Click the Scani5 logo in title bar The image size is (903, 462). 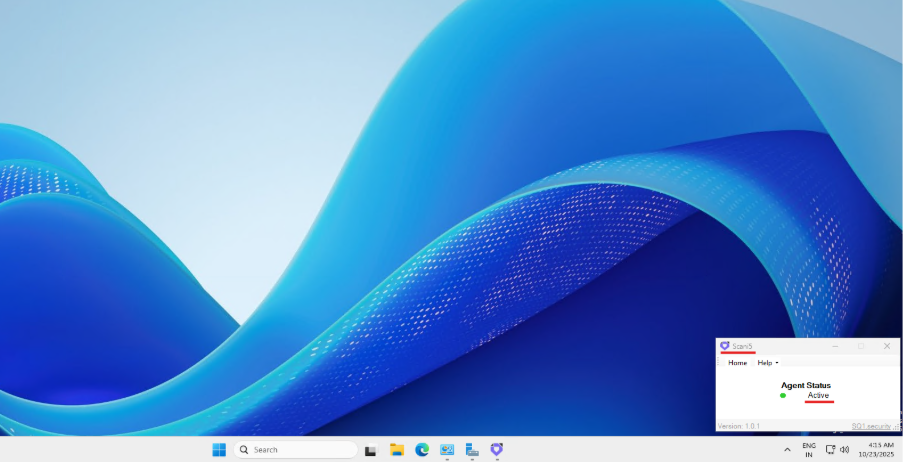[x=724, y=346]
